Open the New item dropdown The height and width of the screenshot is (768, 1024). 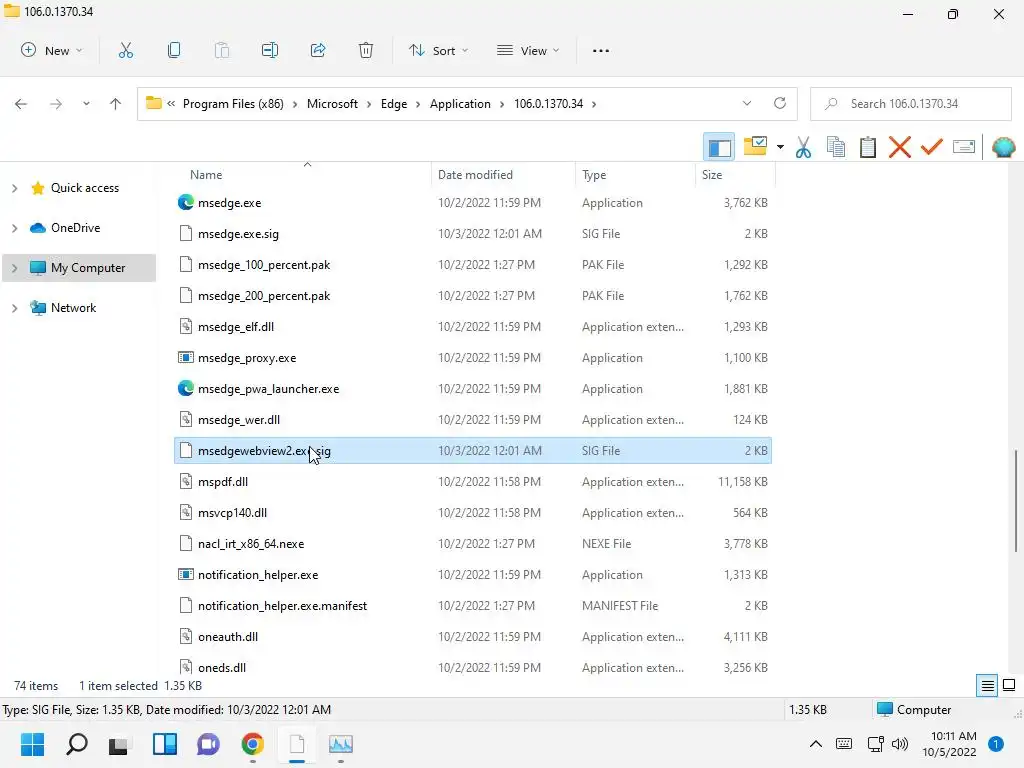pos(52,50)
